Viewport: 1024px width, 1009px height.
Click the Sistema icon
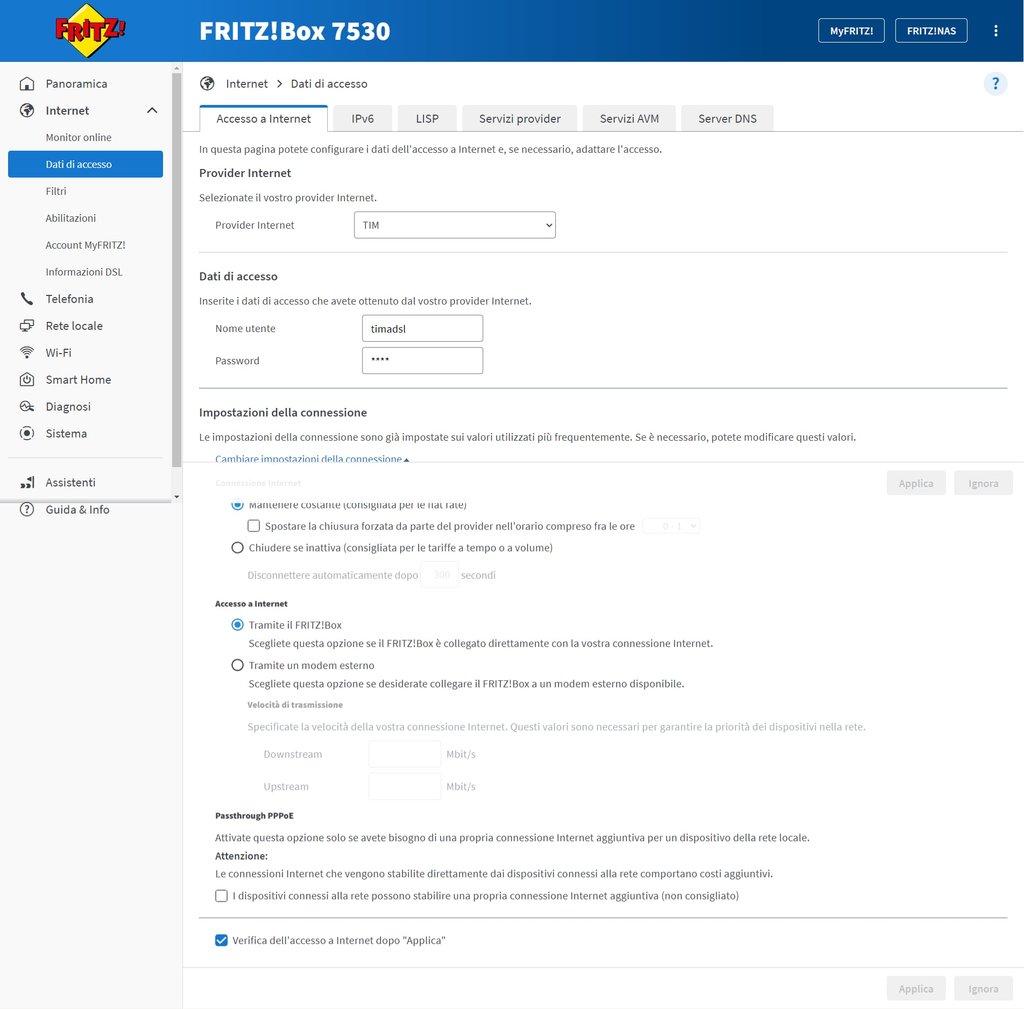pyautogui.click(x=27, y=433)
